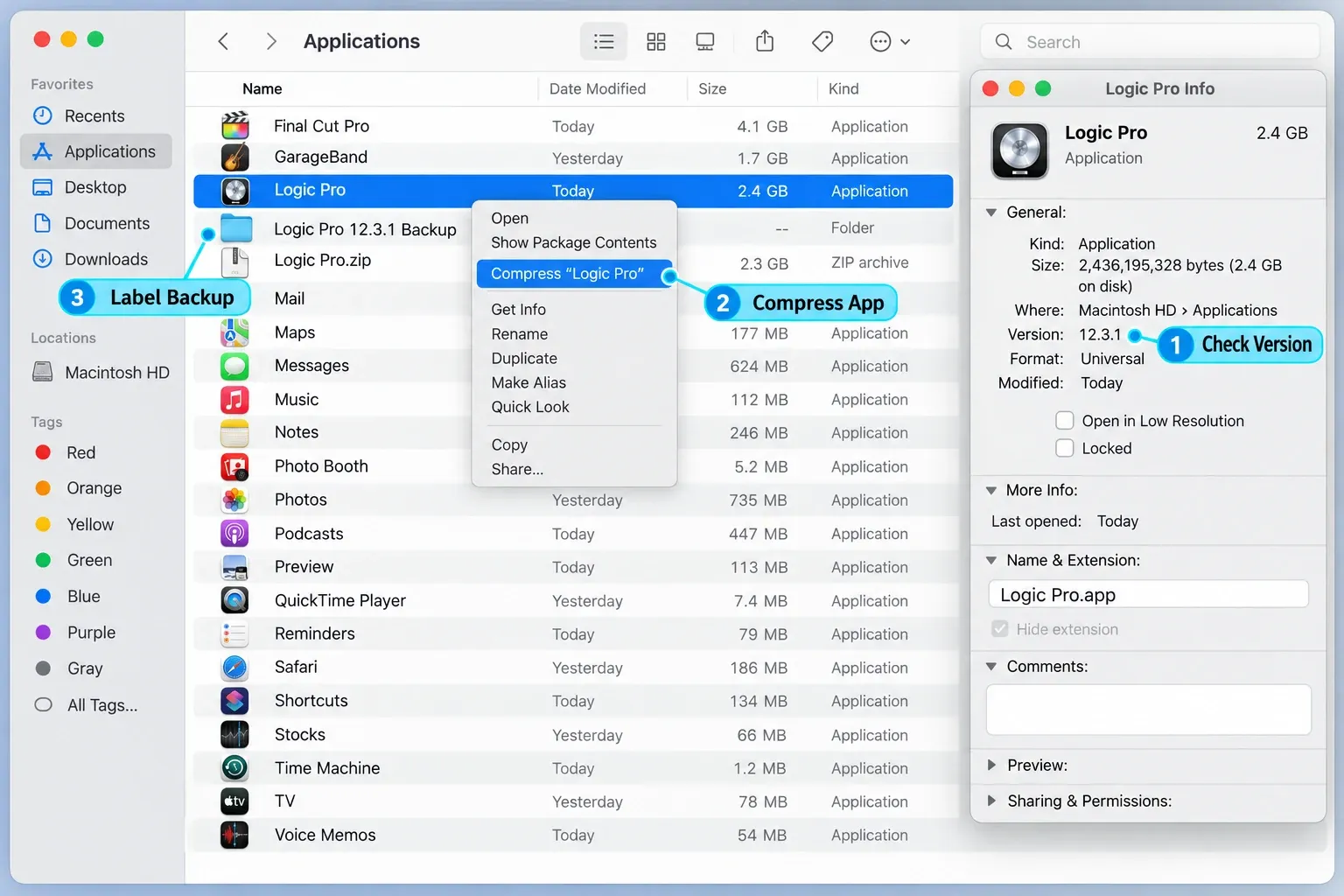Click the Final Cut Pro app icon
Screen dimensions: 1344x896
pos(234,126)
